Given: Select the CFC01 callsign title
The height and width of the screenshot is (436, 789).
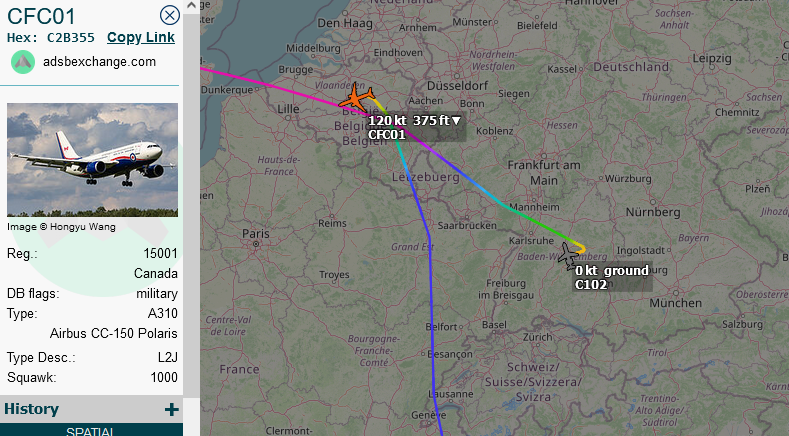Looking at the screenshot, I should tap(41, 16).
